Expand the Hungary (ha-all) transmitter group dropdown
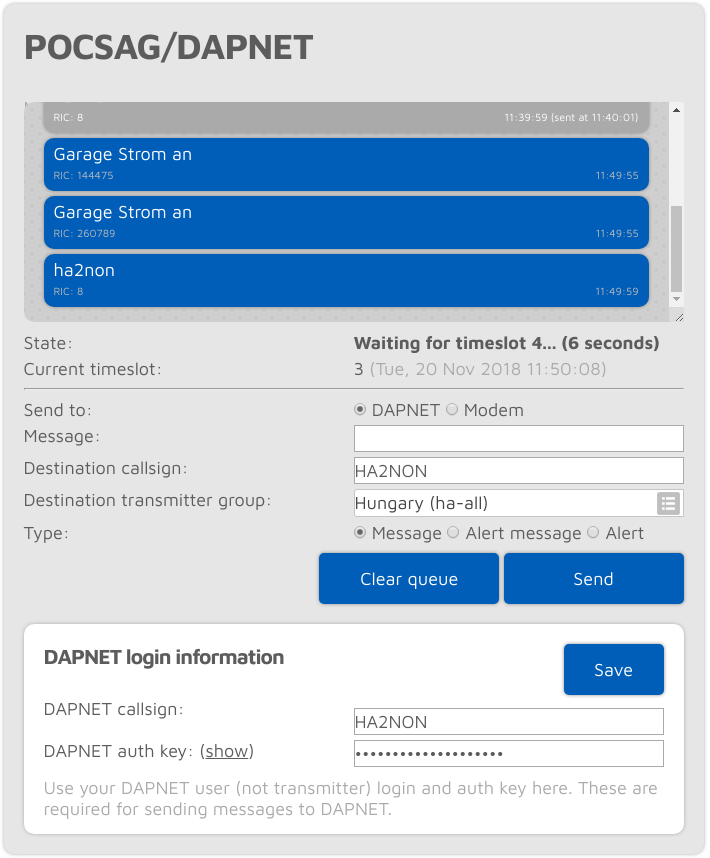Image resolution: width=710 pixels, height=858 pixels. pyautogui.click(x=505, y=503)
